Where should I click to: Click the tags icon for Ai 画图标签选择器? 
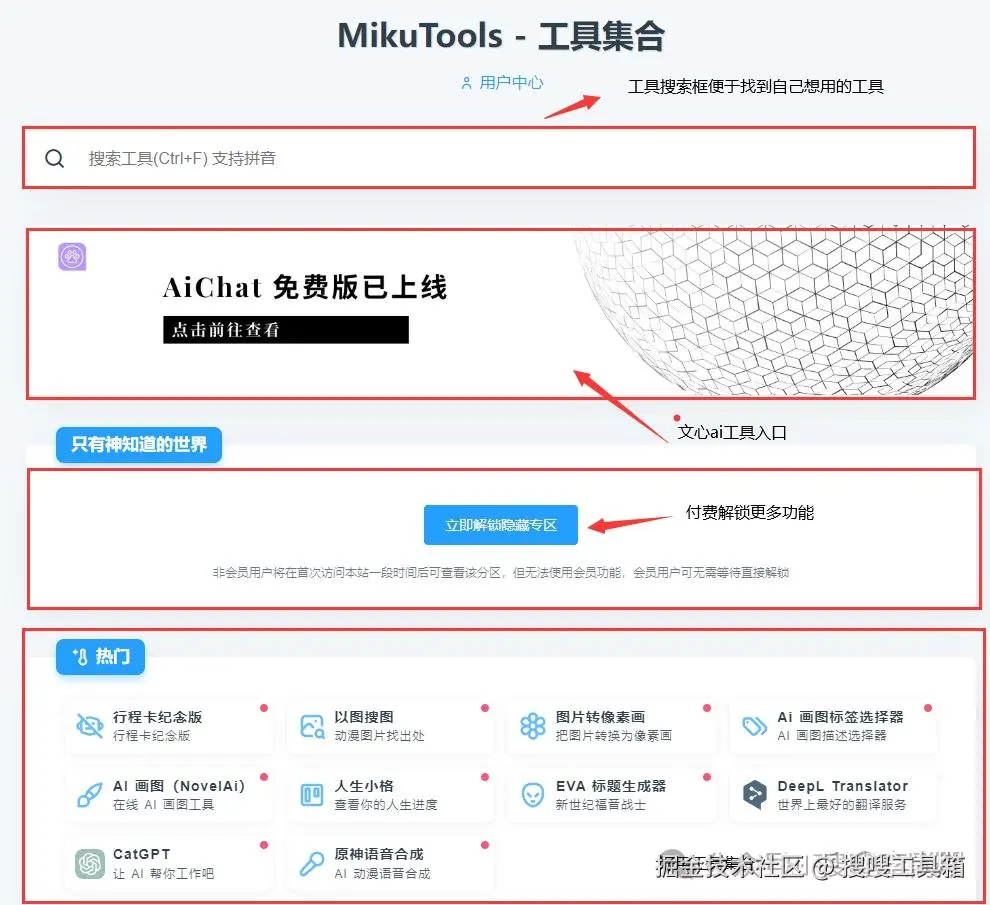pos(754,726)
